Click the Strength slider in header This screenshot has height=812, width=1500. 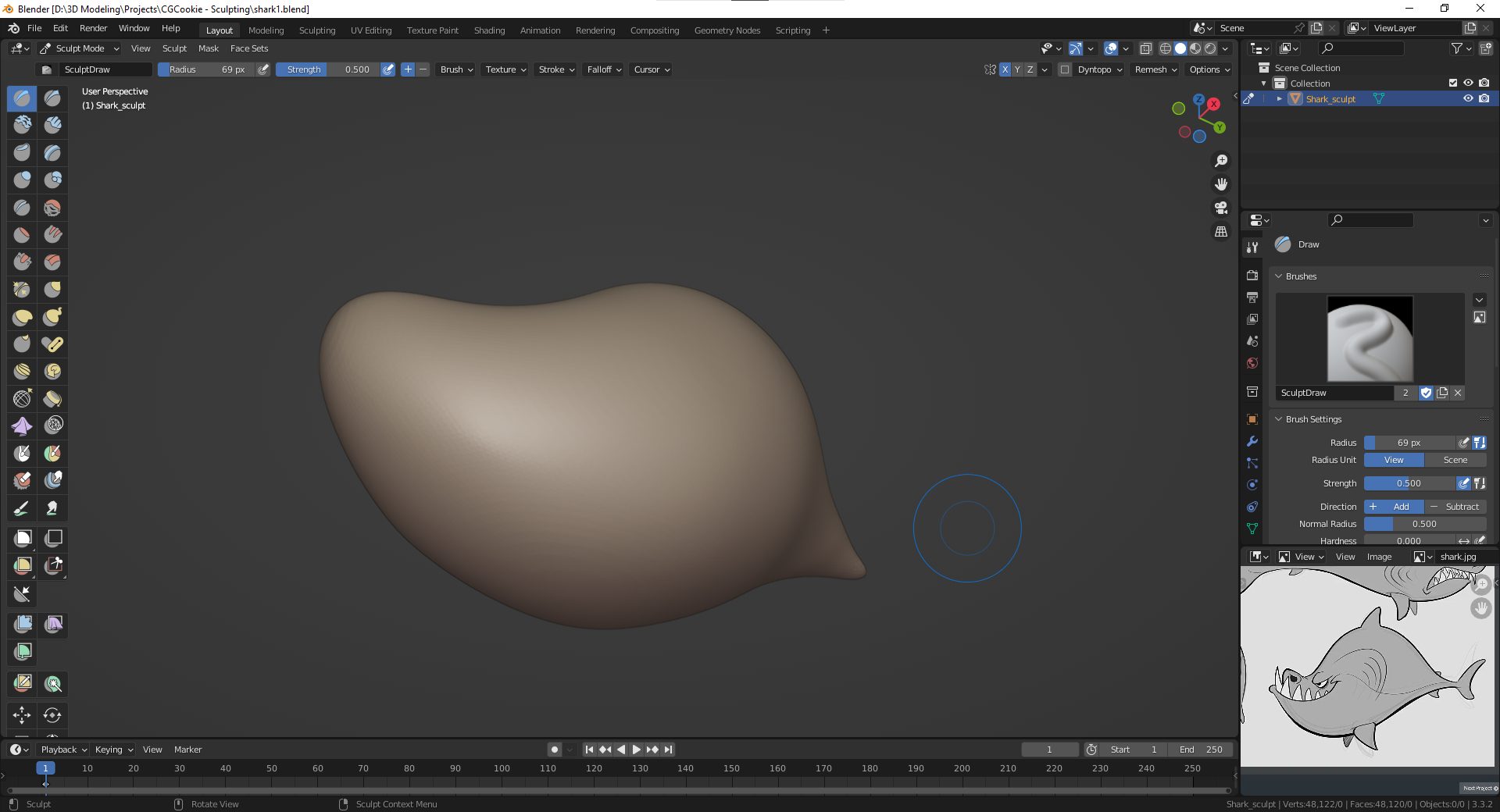click(x=327, y=69)
